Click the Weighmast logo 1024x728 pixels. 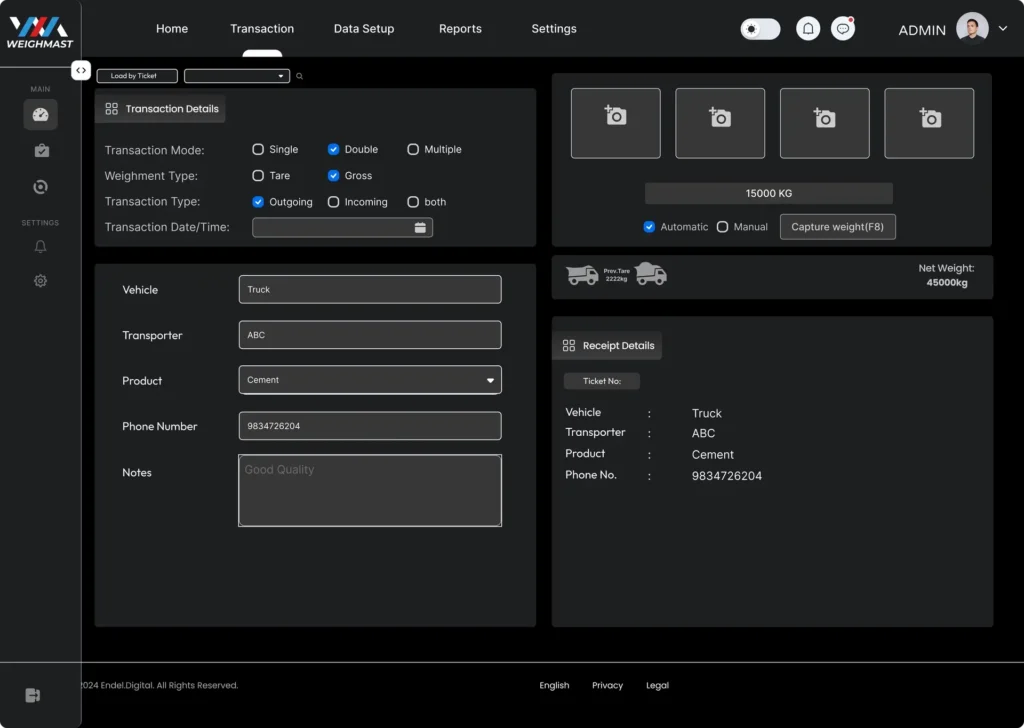(40, 33)
